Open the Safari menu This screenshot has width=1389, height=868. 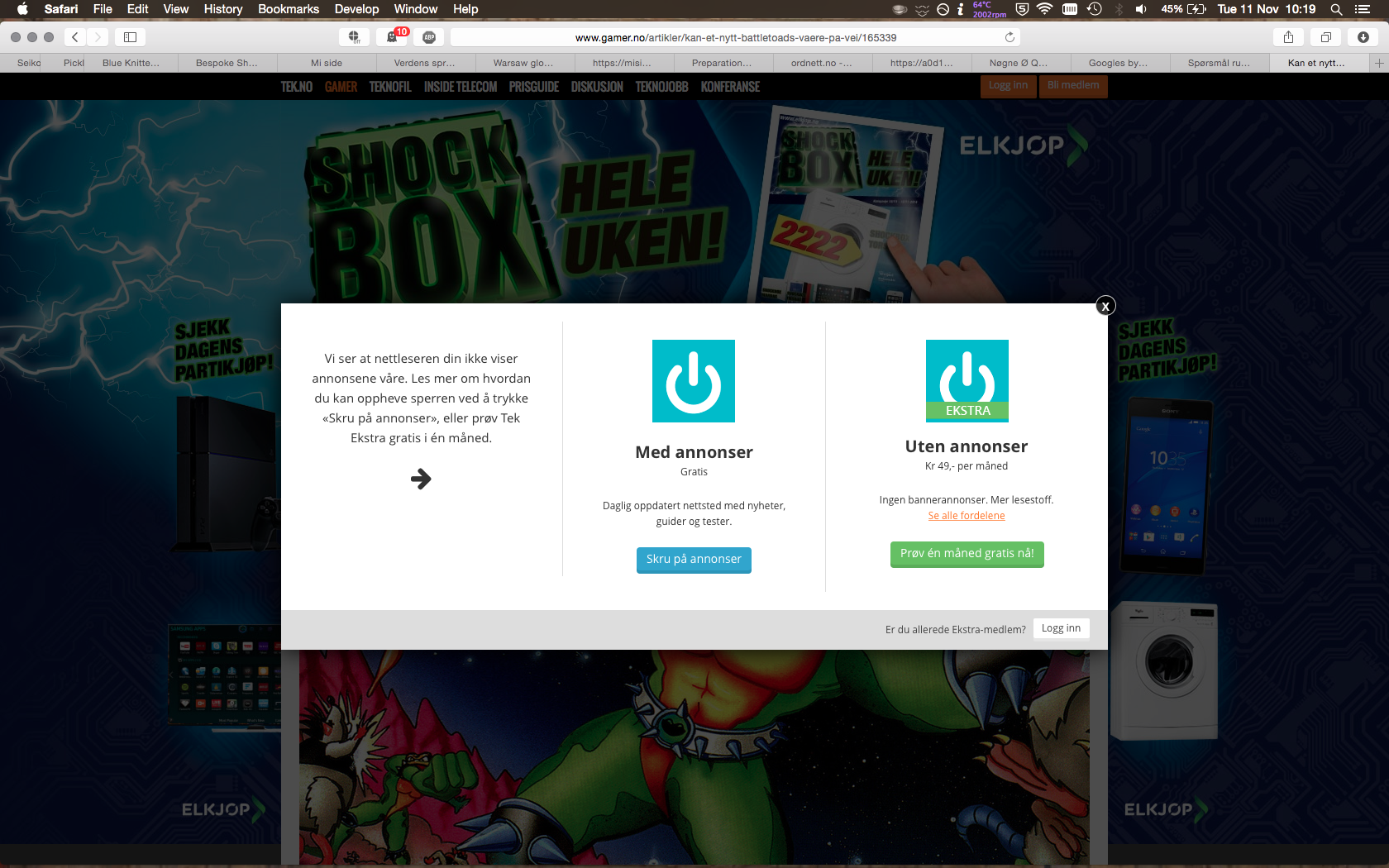61,9
